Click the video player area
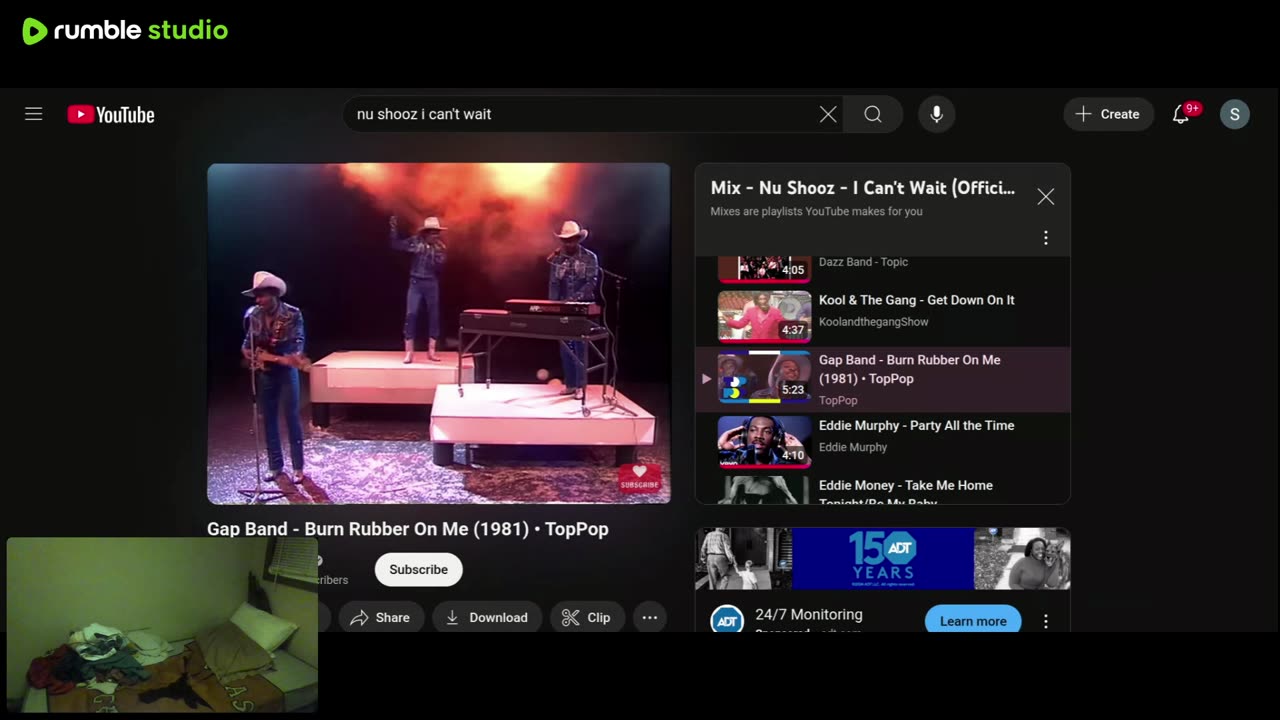 [438, 333]
